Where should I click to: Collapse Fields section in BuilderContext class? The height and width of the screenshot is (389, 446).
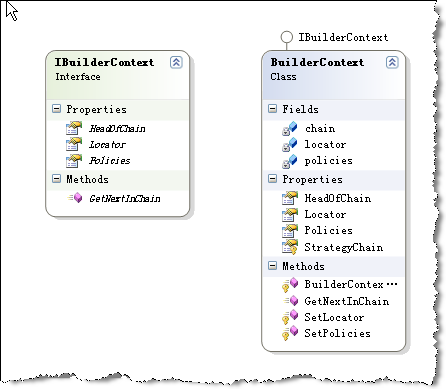pos(272,109)
